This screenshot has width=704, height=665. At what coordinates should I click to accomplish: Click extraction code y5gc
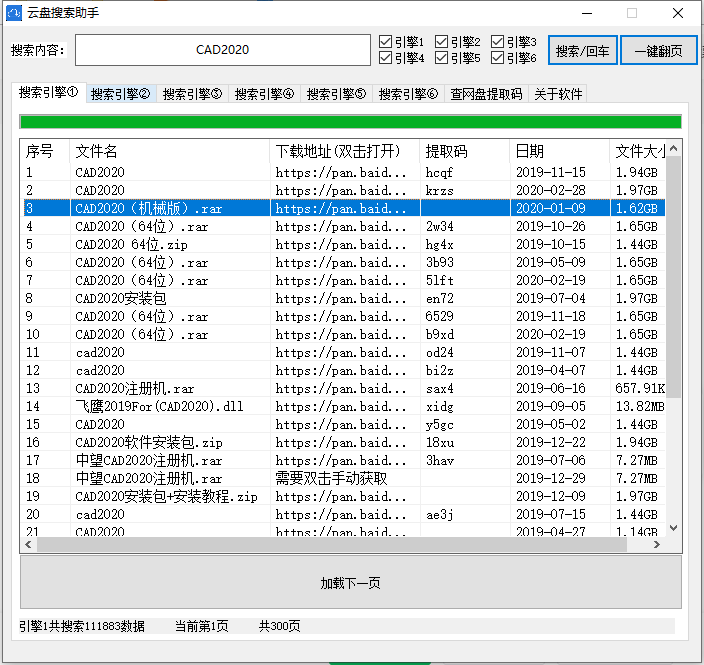point(440,424)
